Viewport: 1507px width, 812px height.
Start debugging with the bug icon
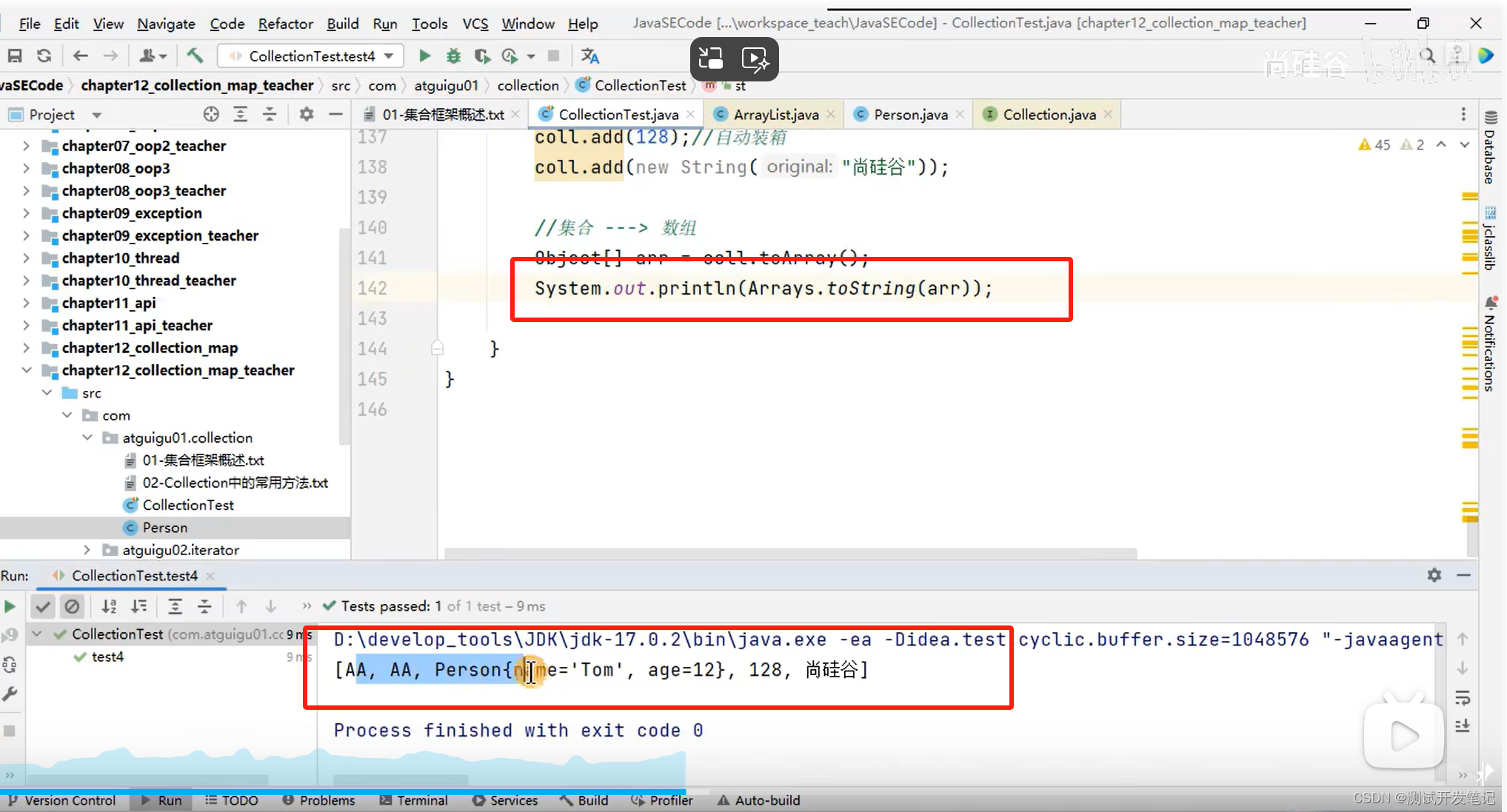coord(453,56)
